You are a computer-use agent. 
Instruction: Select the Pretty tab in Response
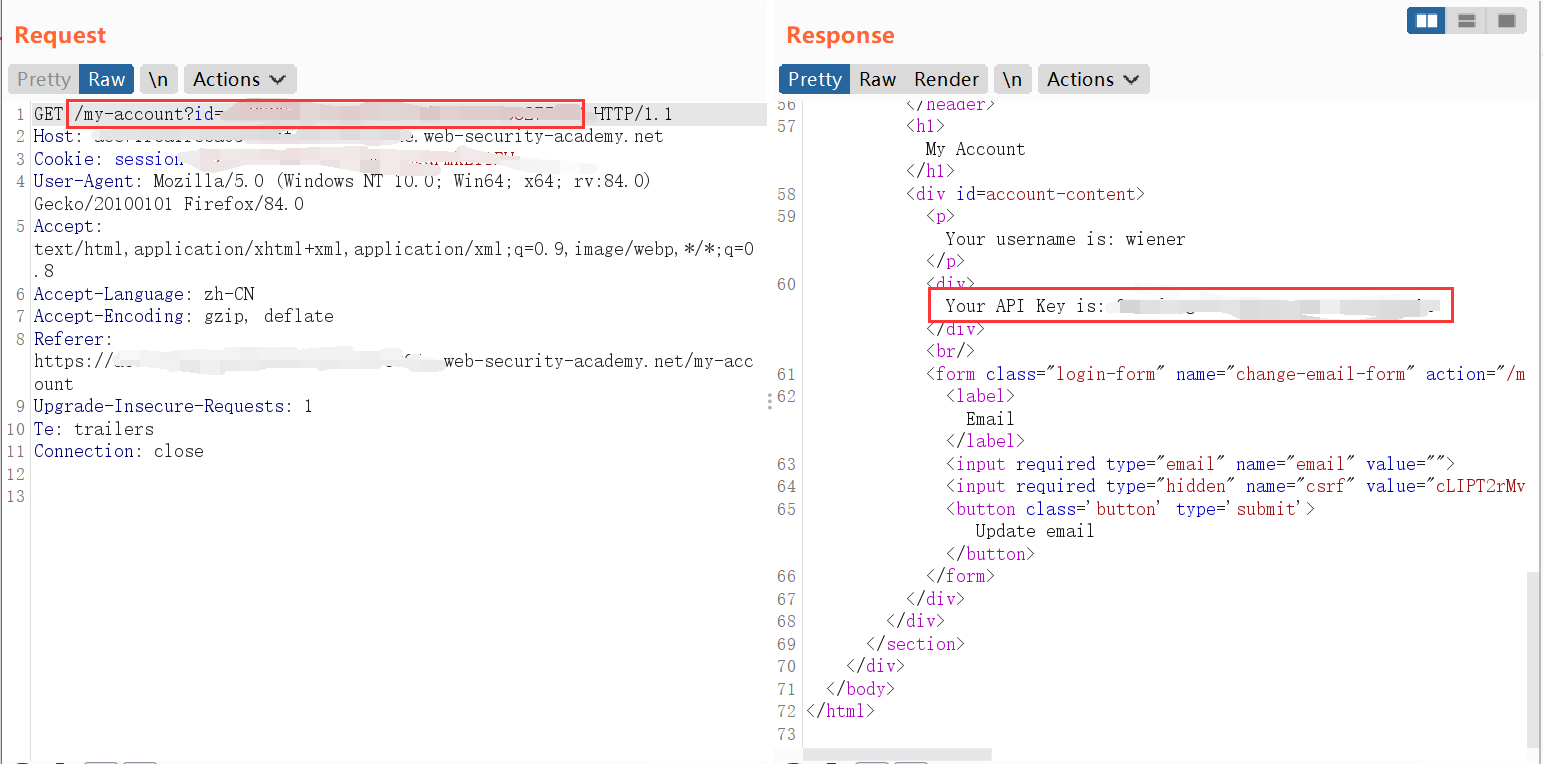(815, 79)
